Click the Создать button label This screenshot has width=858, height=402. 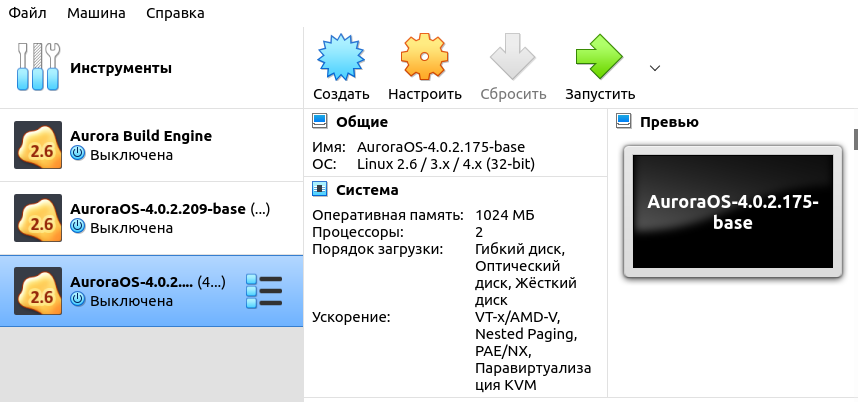(341, 94)
